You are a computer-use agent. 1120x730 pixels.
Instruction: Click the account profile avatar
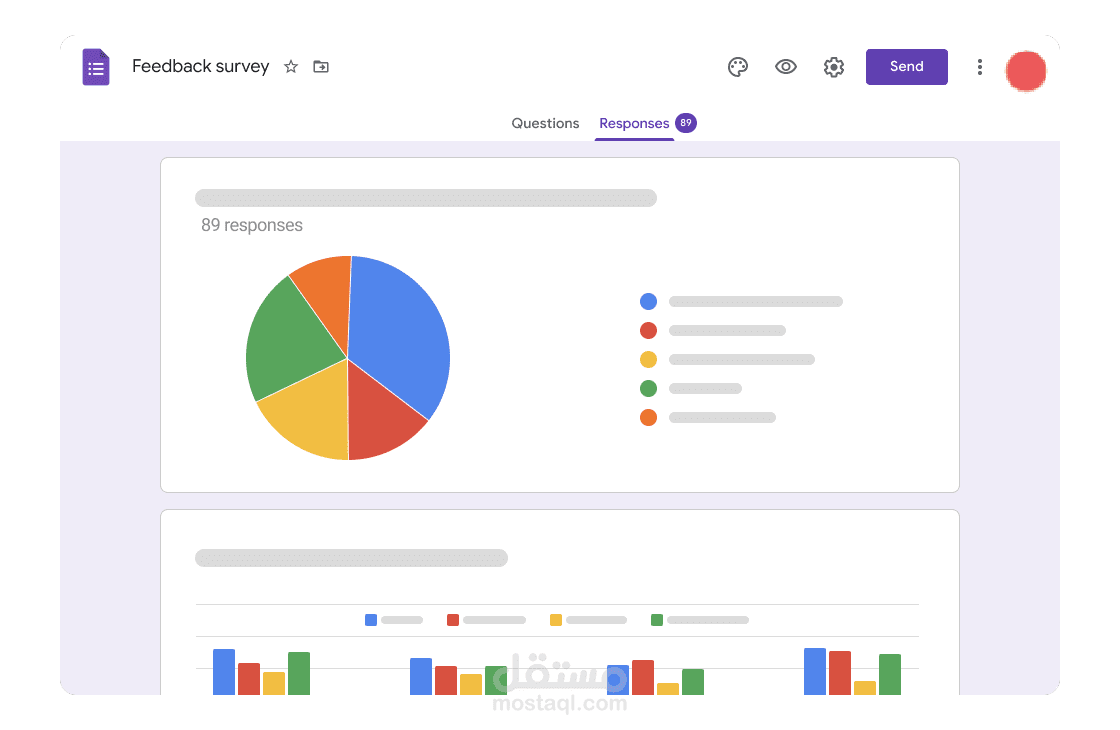pyautogui.click(x=1026, y=71)
